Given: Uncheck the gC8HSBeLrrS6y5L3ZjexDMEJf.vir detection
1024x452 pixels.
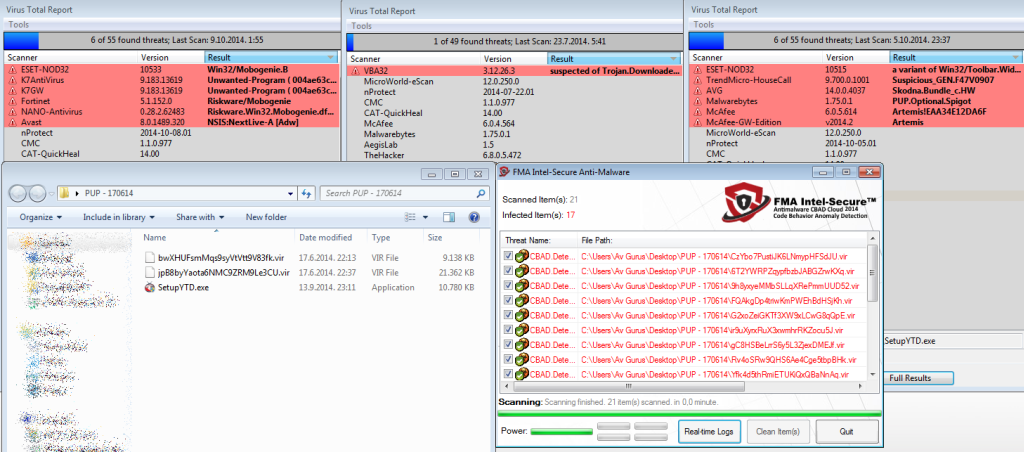Looking at the screenshot, I should [509, 345].
